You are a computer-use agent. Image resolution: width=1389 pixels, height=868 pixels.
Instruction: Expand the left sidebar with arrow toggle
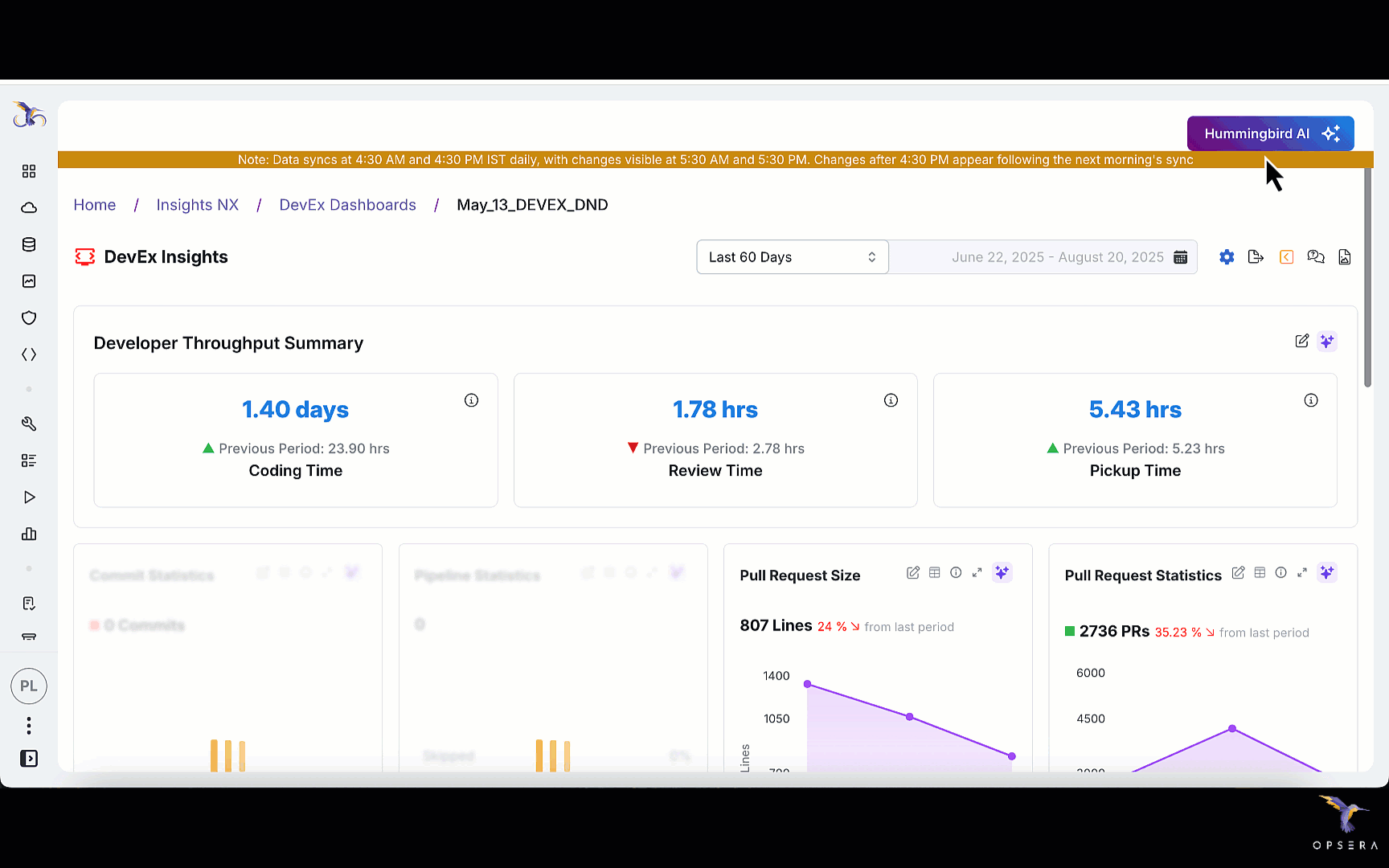29,759
